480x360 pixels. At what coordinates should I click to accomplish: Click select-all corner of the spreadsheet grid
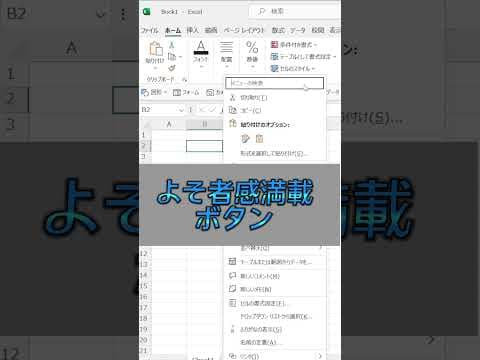[146, 124]
